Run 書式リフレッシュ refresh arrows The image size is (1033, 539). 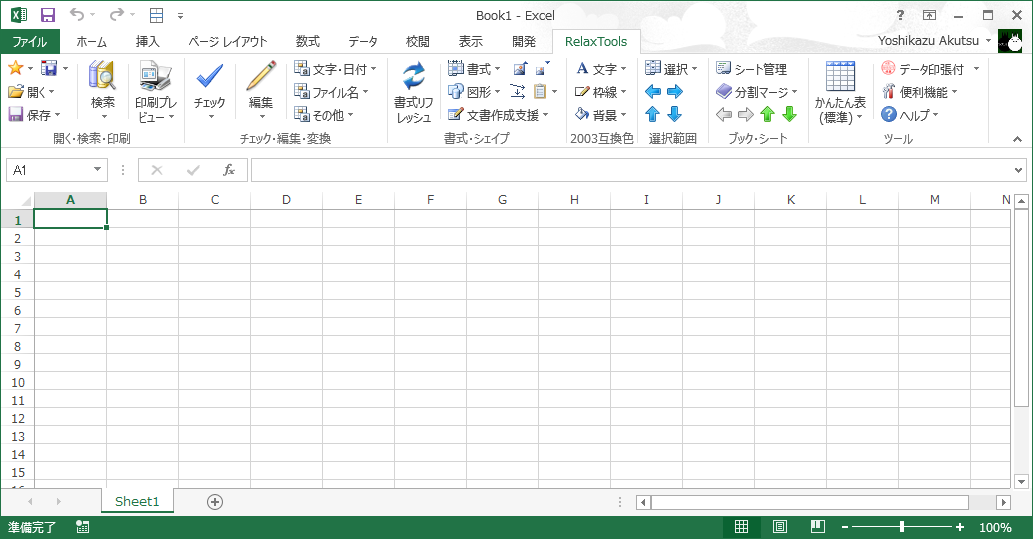pos(414,76)
